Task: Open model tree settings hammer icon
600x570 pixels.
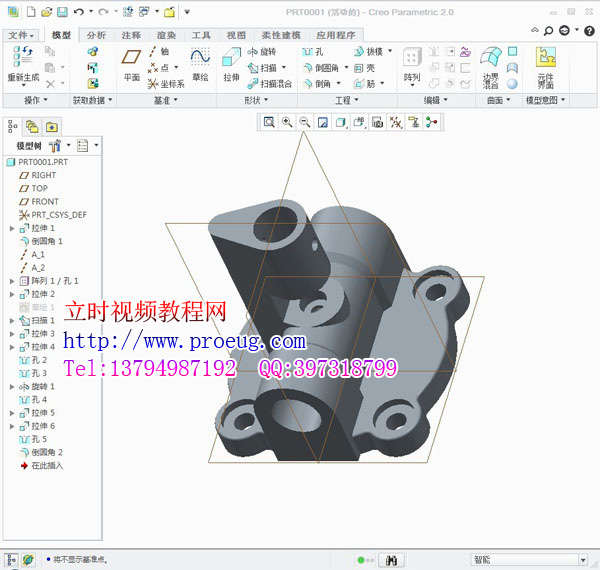Action: [55, 146]
